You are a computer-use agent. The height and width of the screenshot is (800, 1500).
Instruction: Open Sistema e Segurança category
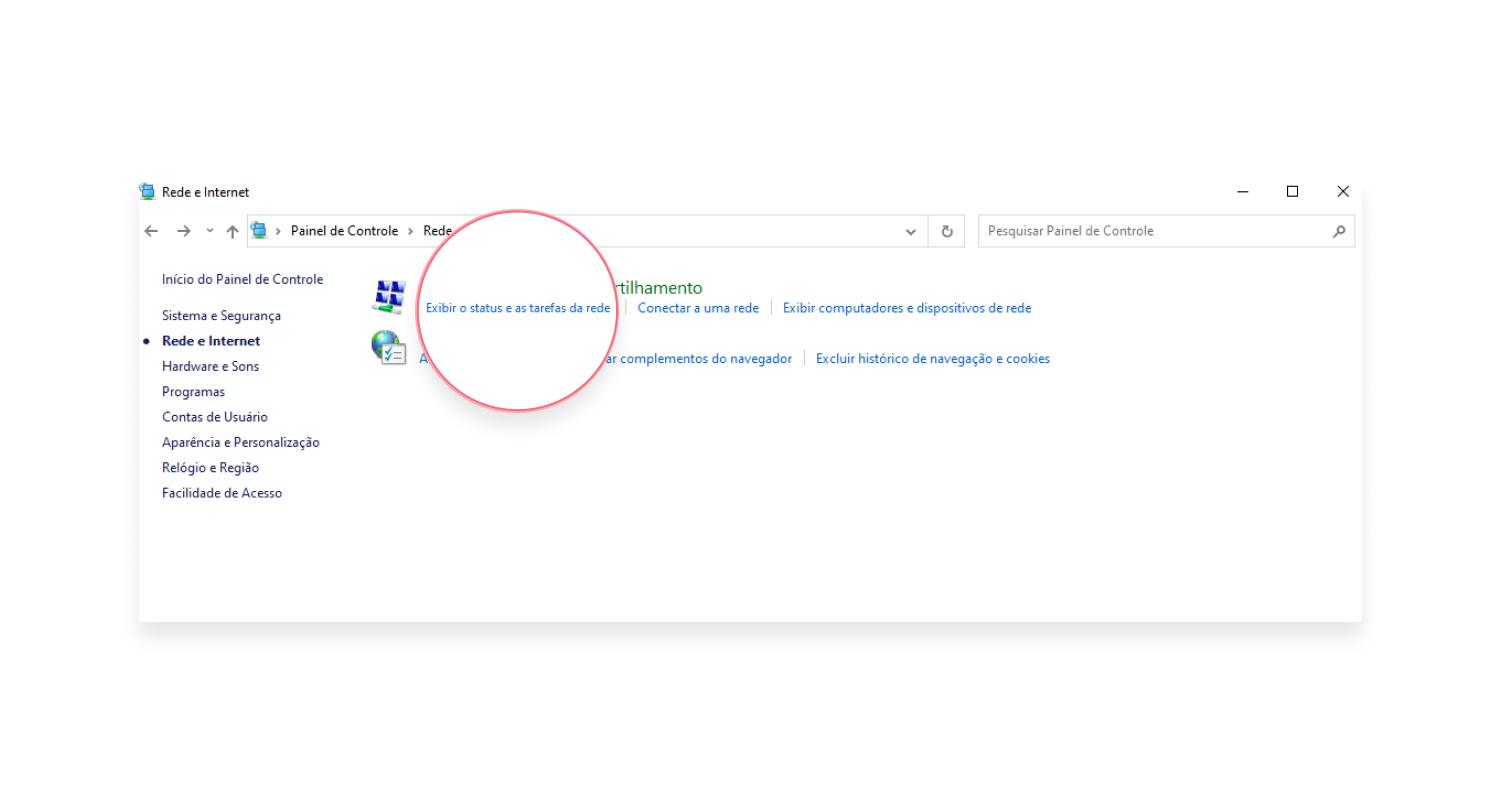tap(221, 316)
